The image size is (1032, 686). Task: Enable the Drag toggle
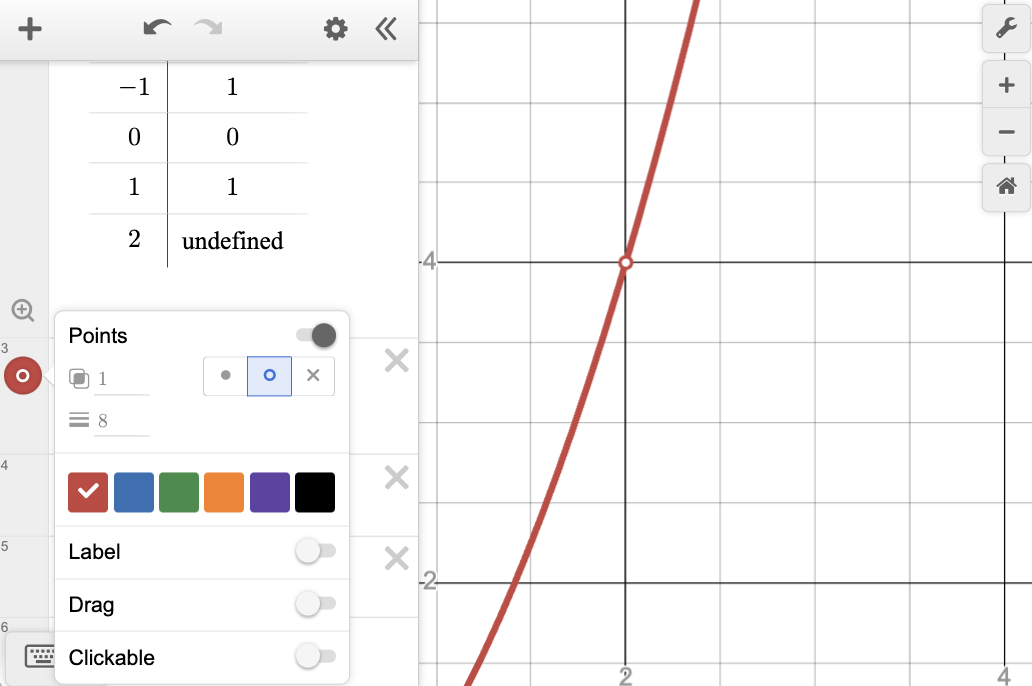coord(315,604)
